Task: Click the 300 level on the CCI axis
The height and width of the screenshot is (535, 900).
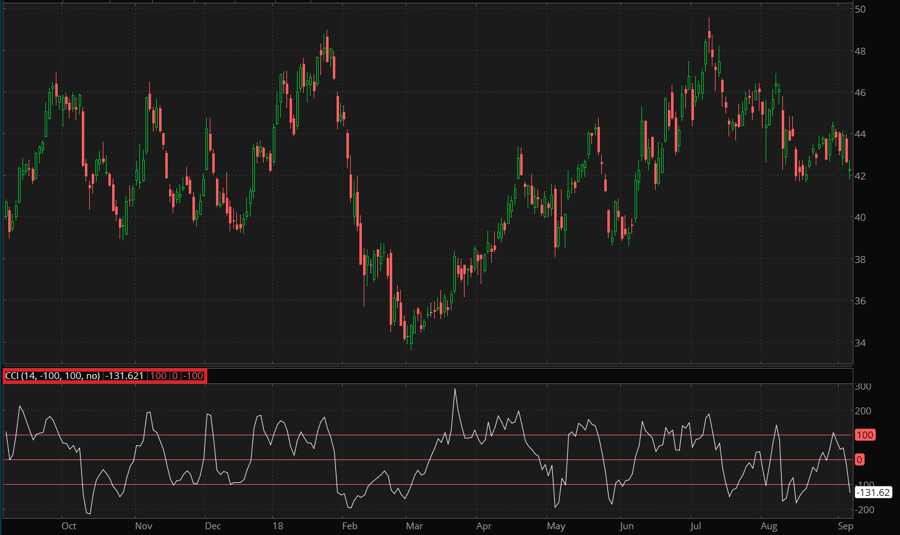Action: tap(863, 386)
